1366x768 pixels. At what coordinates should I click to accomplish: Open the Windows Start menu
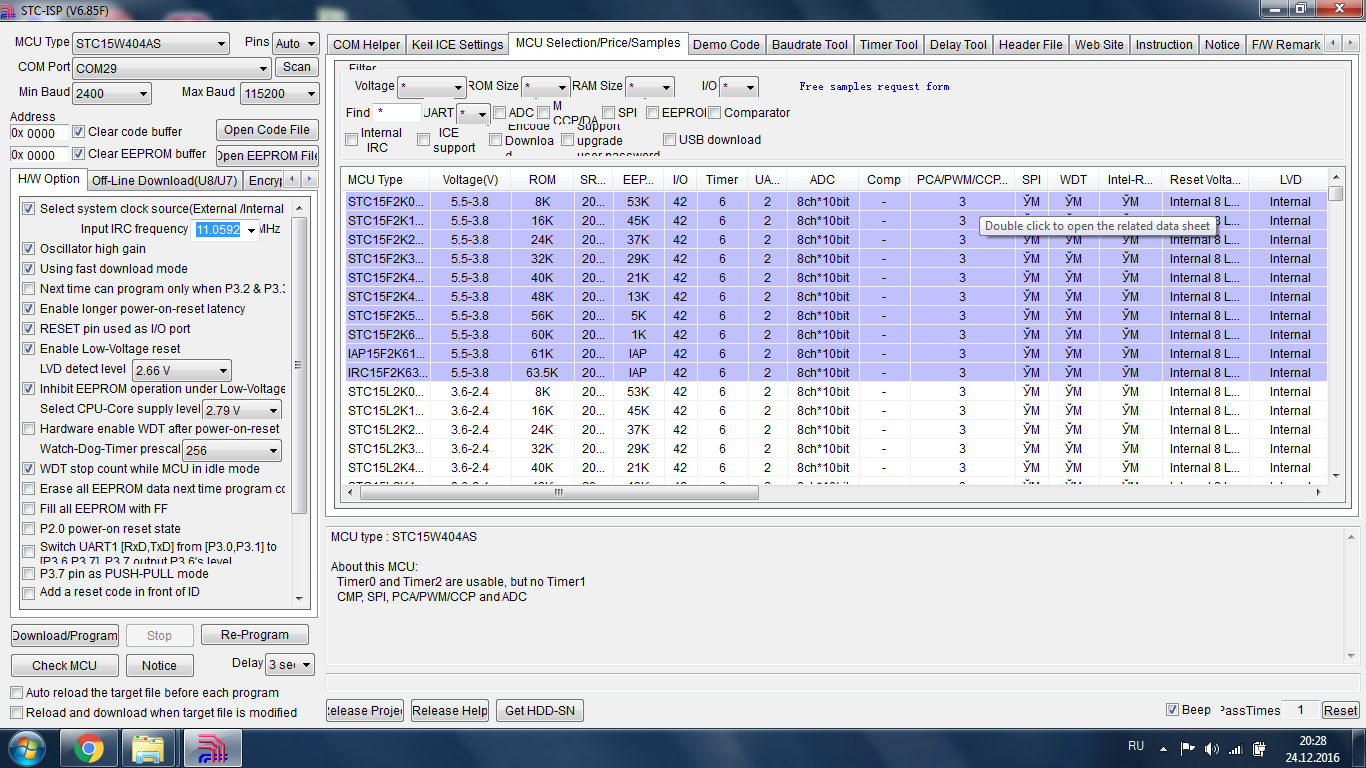tap(26, 748)
